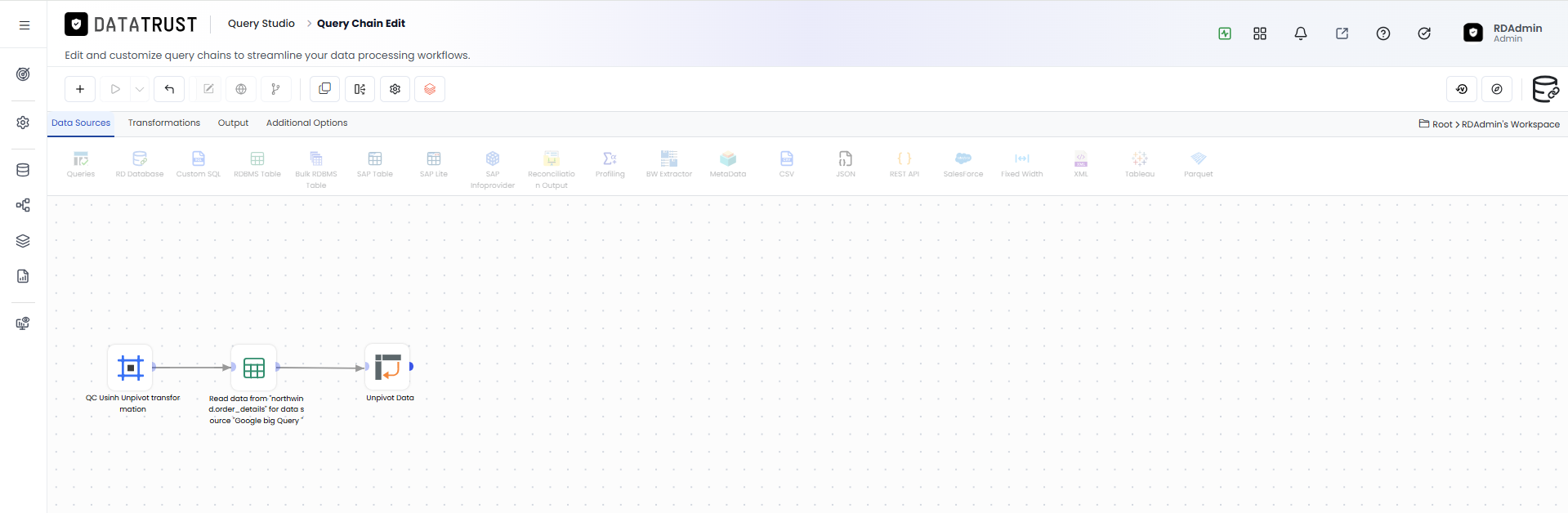Select the Profiling data source

[x=610, y=164]
